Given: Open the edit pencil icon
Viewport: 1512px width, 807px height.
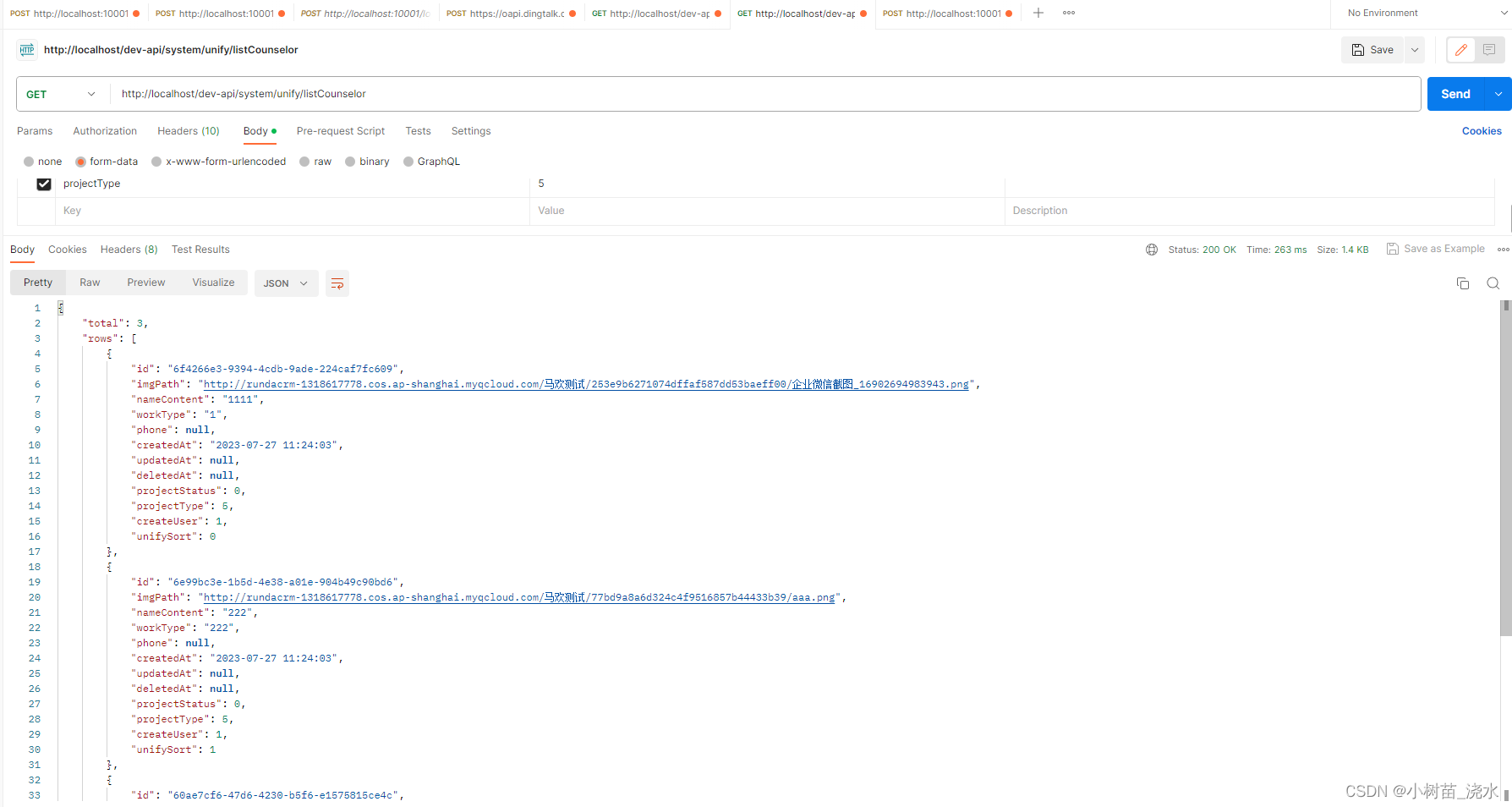Looking at the screenshot, I should coord(1461,50).
